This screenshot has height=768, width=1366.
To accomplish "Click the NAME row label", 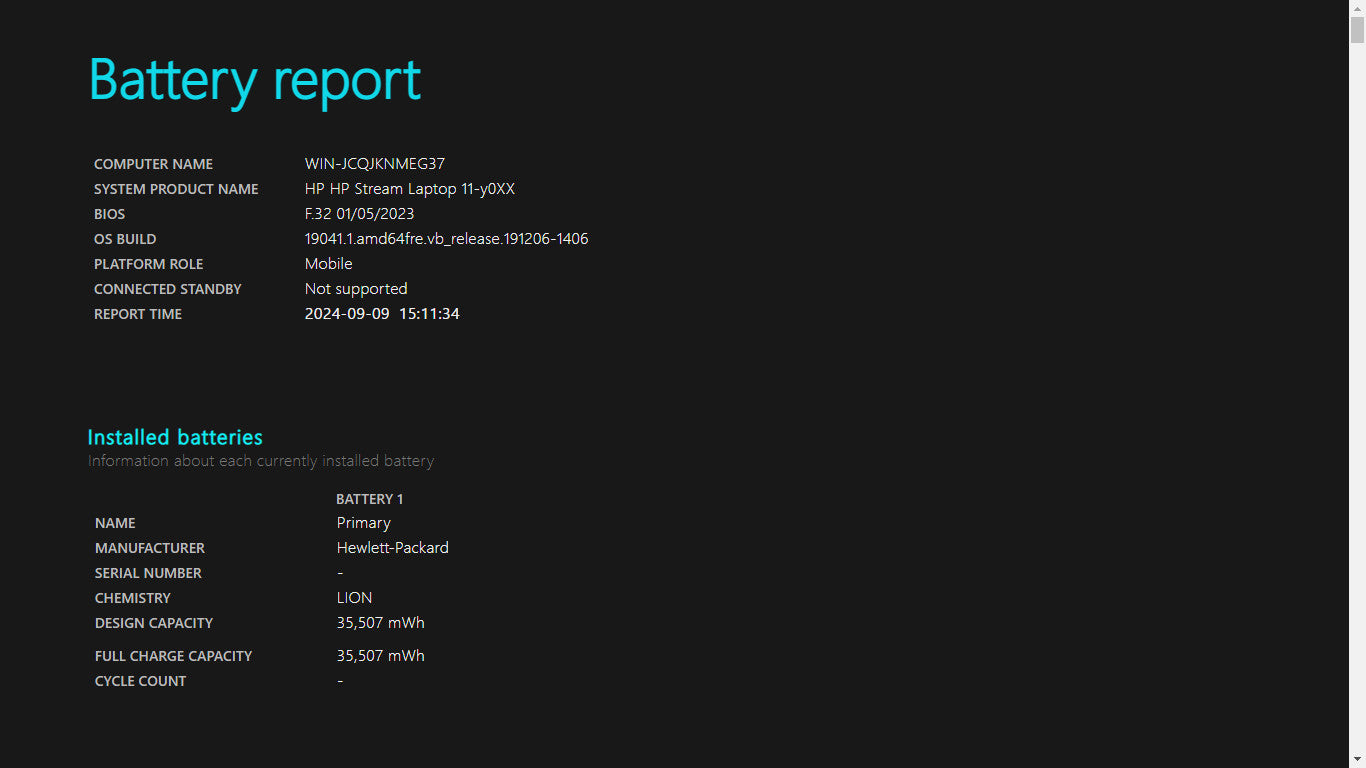I will tap(115, 523).
